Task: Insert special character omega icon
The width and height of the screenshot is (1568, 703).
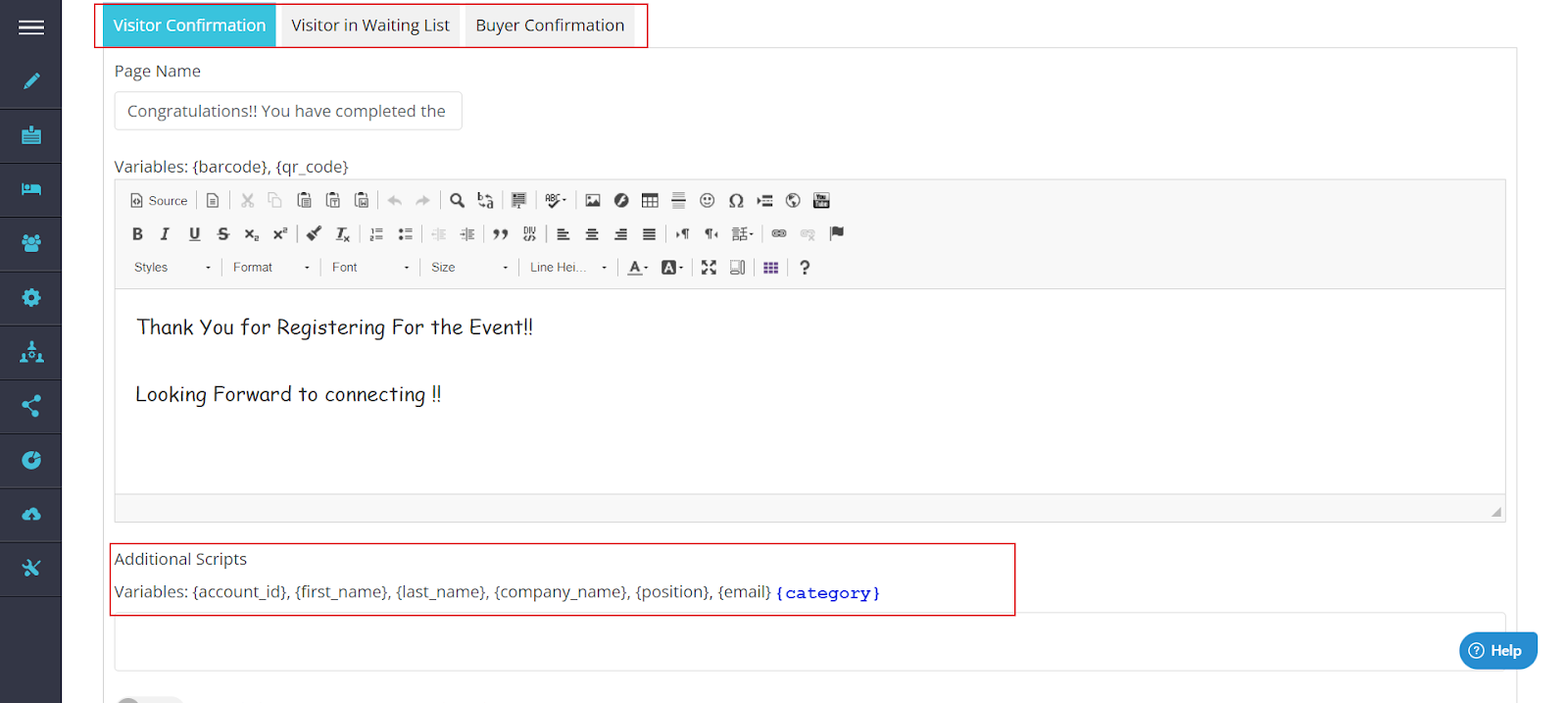Action: (736, 200)
